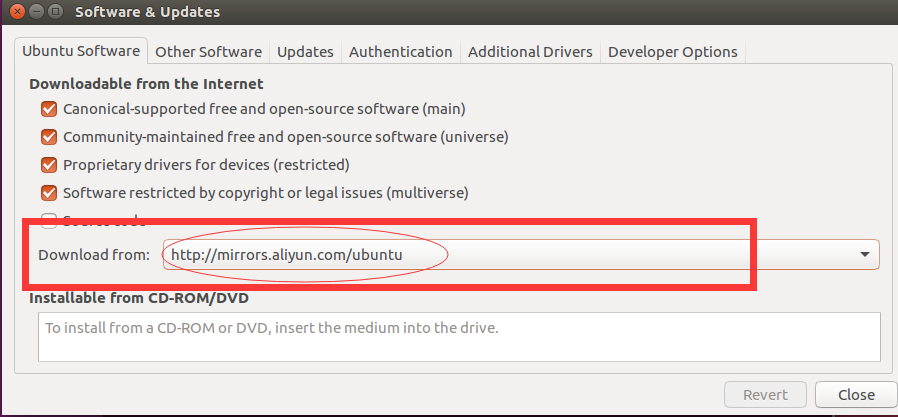Click the CD-ROM/DVD install list area
The height and width of the screenshot is (417, 898).
pyautogui.click(x=459, y=335)
